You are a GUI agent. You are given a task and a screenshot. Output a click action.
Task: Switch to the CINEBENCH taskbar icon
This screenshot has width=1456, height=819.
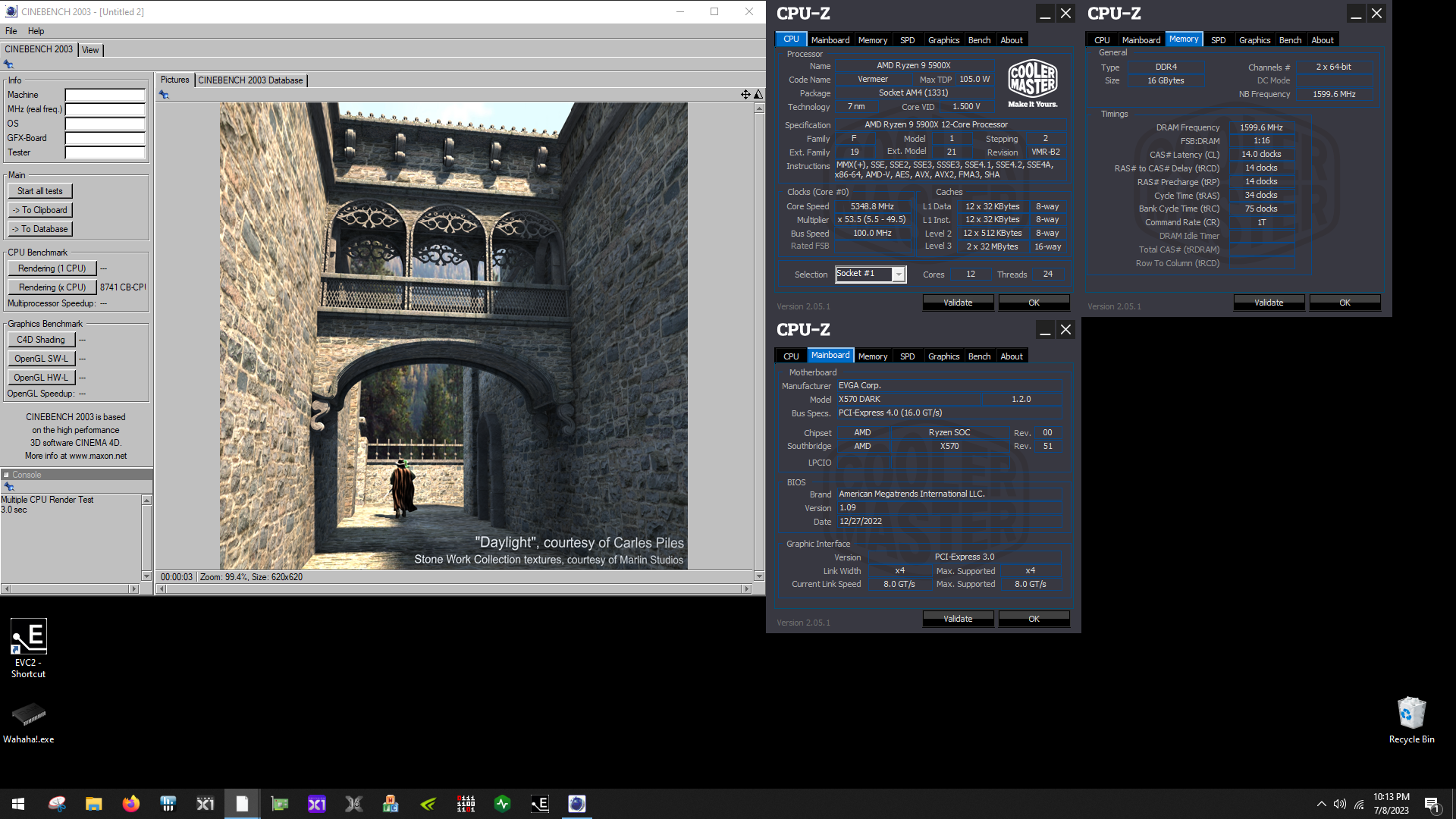577,804
